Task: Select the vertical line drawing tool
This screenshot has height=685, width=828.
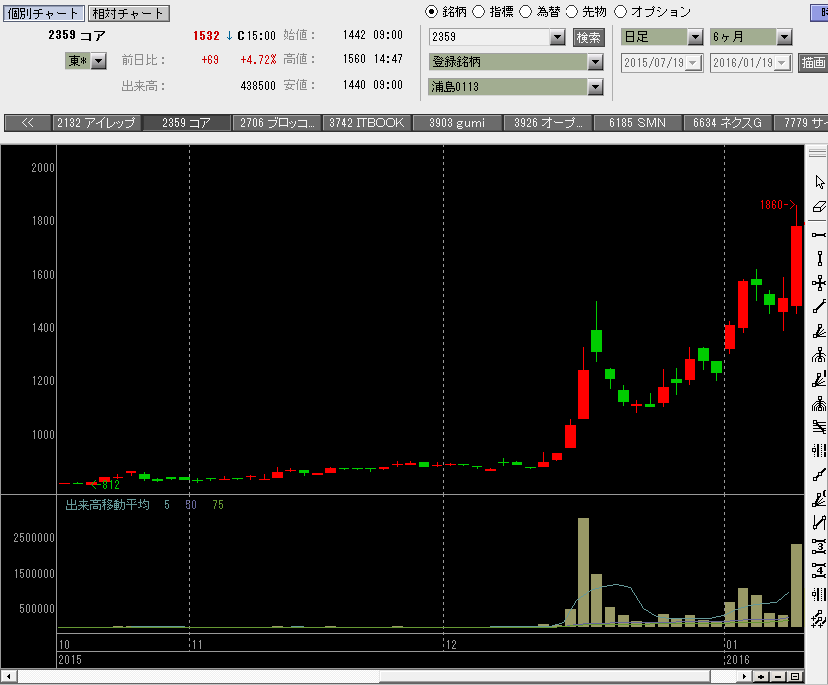Action: pos(819,259)
